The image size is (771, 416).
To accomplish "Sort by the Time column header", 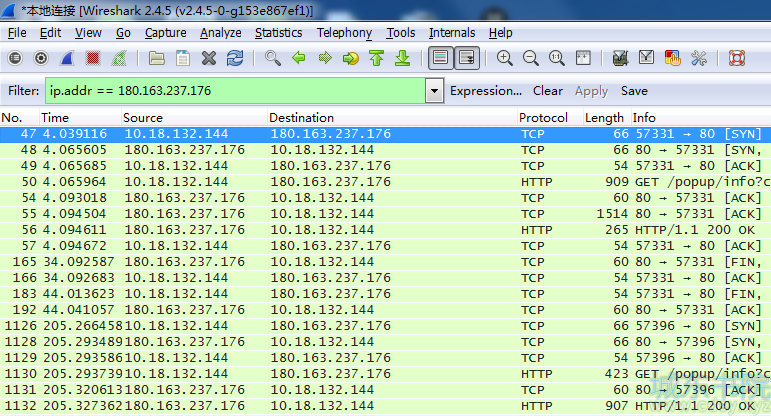I will pos(80,118).
